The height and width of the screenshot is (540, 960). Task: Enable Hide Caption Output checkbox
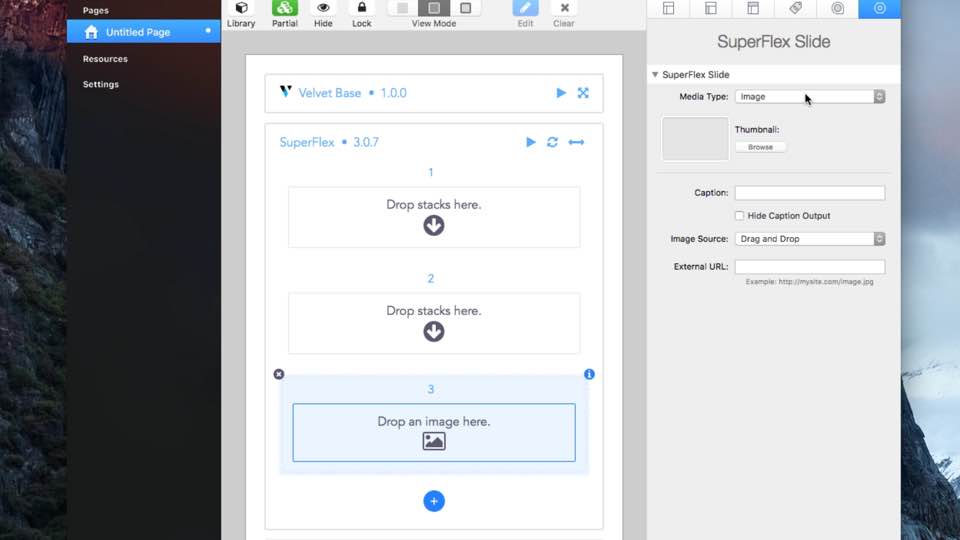click(x=740, y=216)
